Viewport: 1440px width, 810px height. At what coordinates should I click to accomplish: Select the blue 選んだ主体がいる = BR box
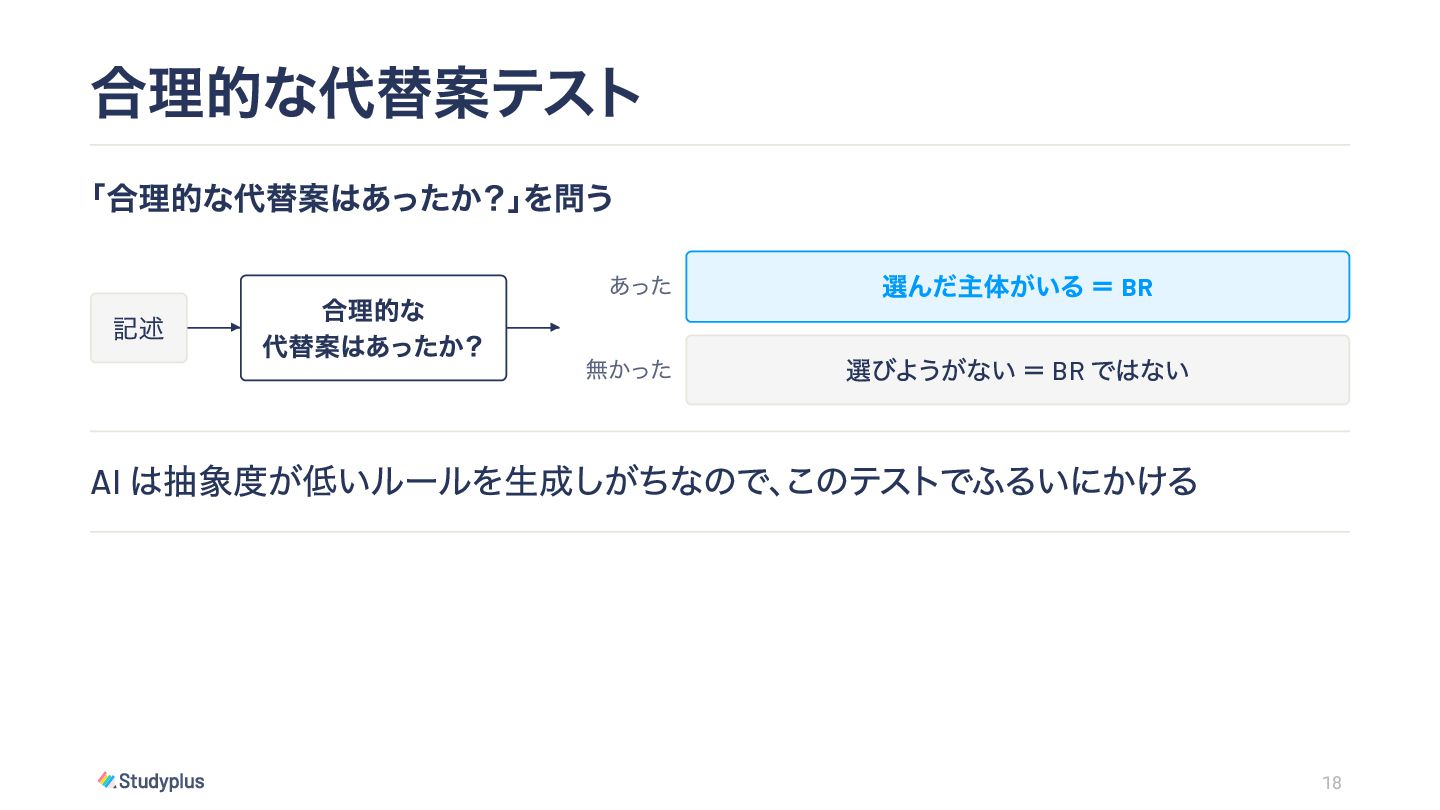click(x=1017, y=287)
